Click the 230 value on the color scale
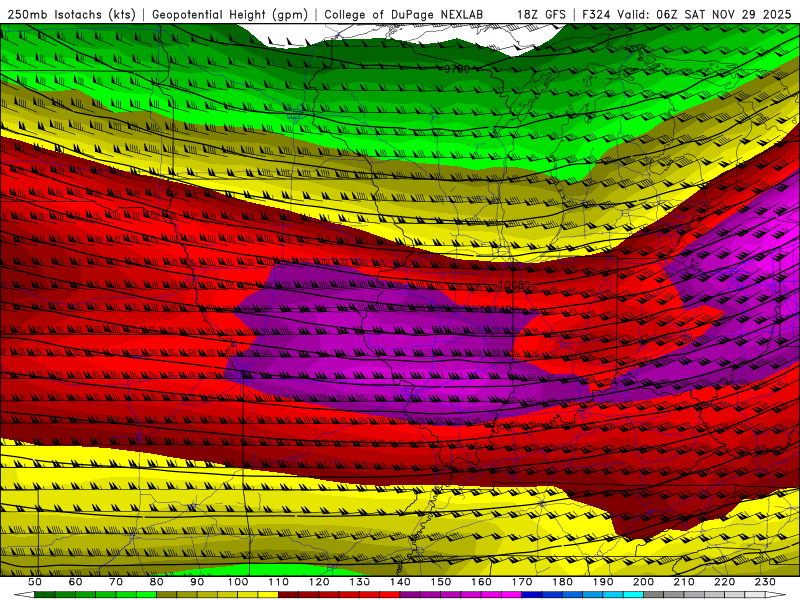This screenshot has width=800, height=600. [765, 582]
